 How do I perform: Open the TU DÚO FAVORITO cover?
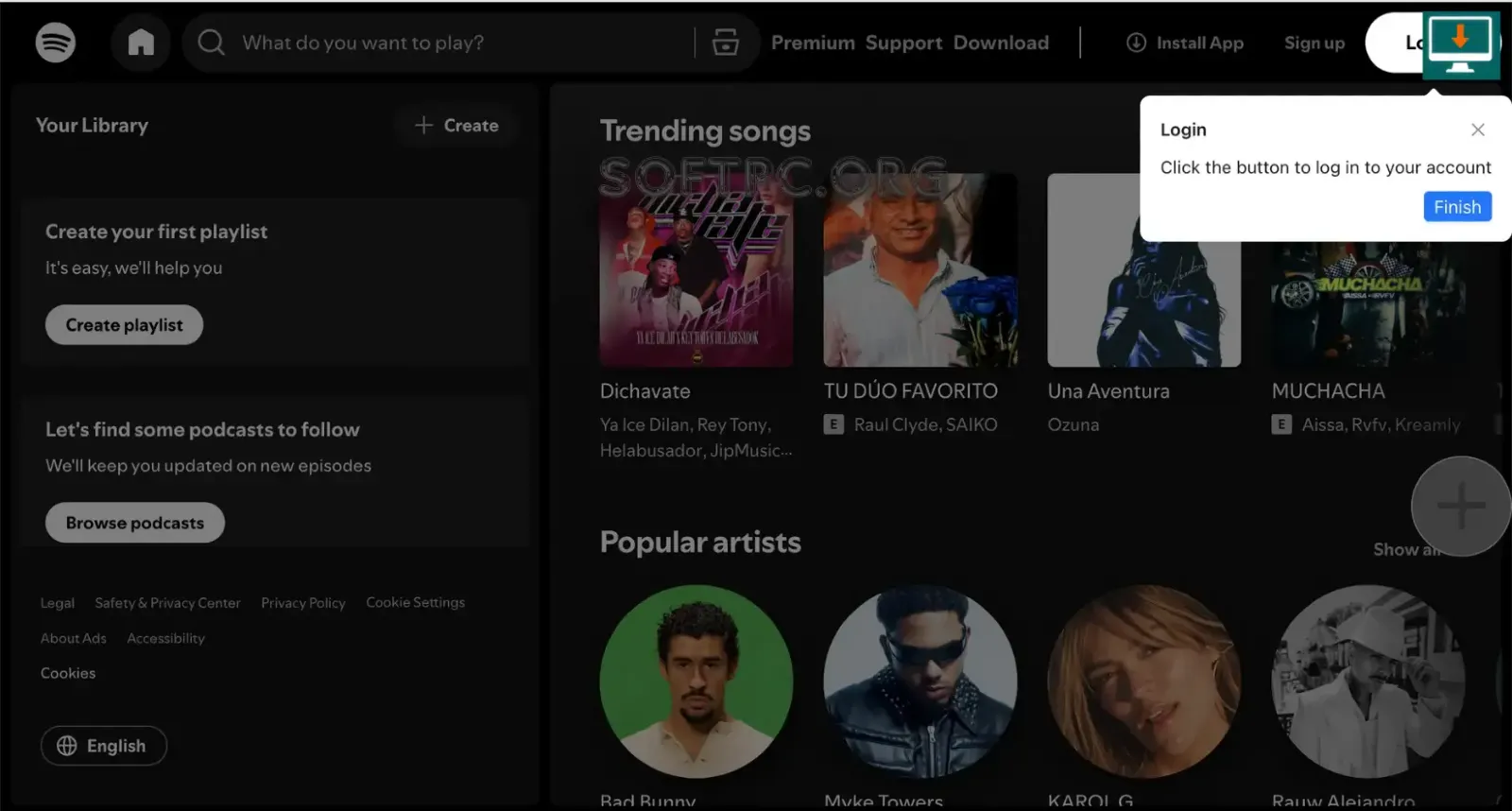[920, 269]
